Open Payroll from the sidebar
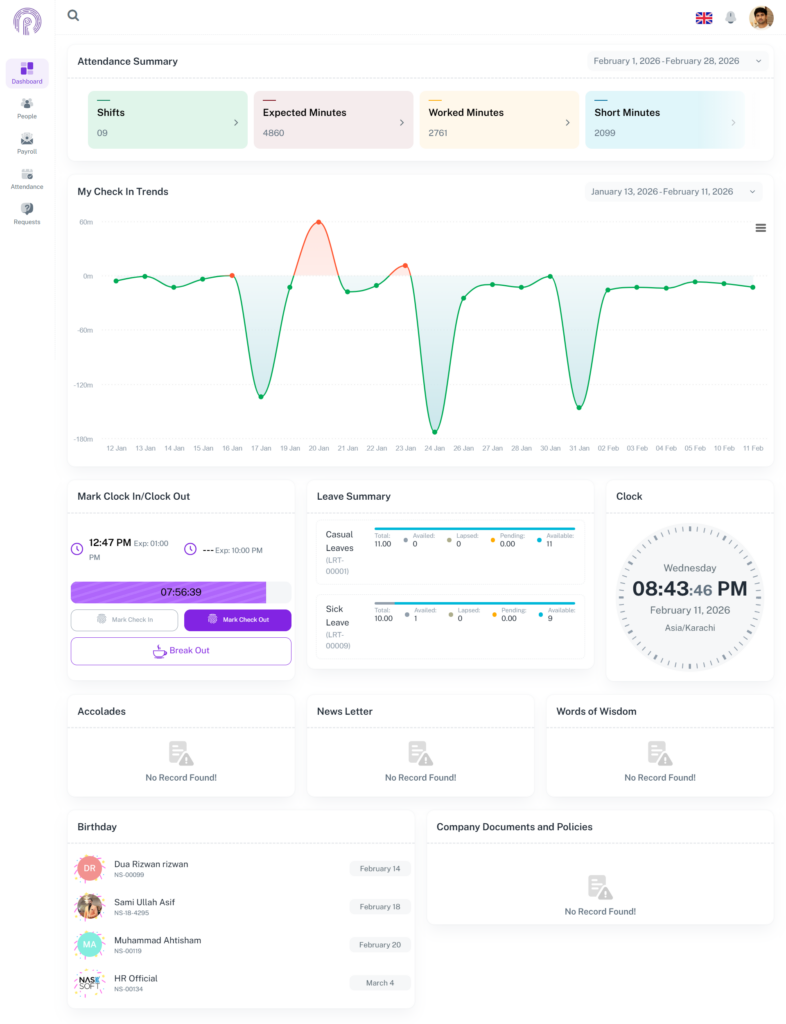The image size is (786, 1024). [27, 144]
